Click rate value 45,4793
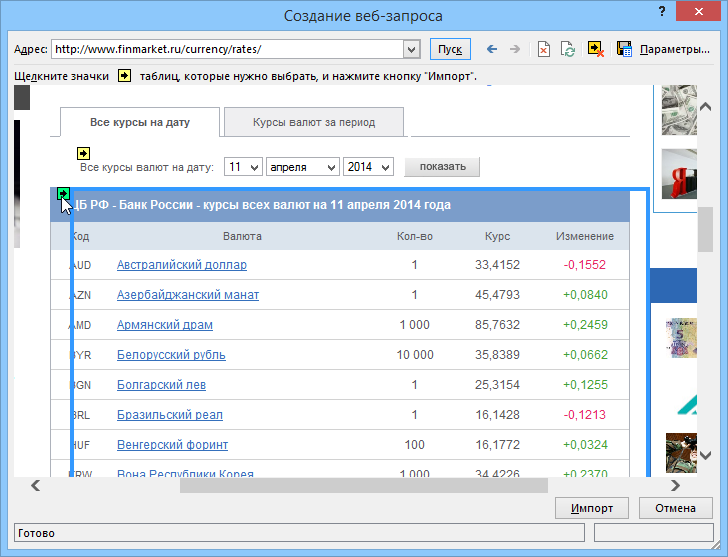This screenshot has width=728, height=557. [x=497, y=295]
